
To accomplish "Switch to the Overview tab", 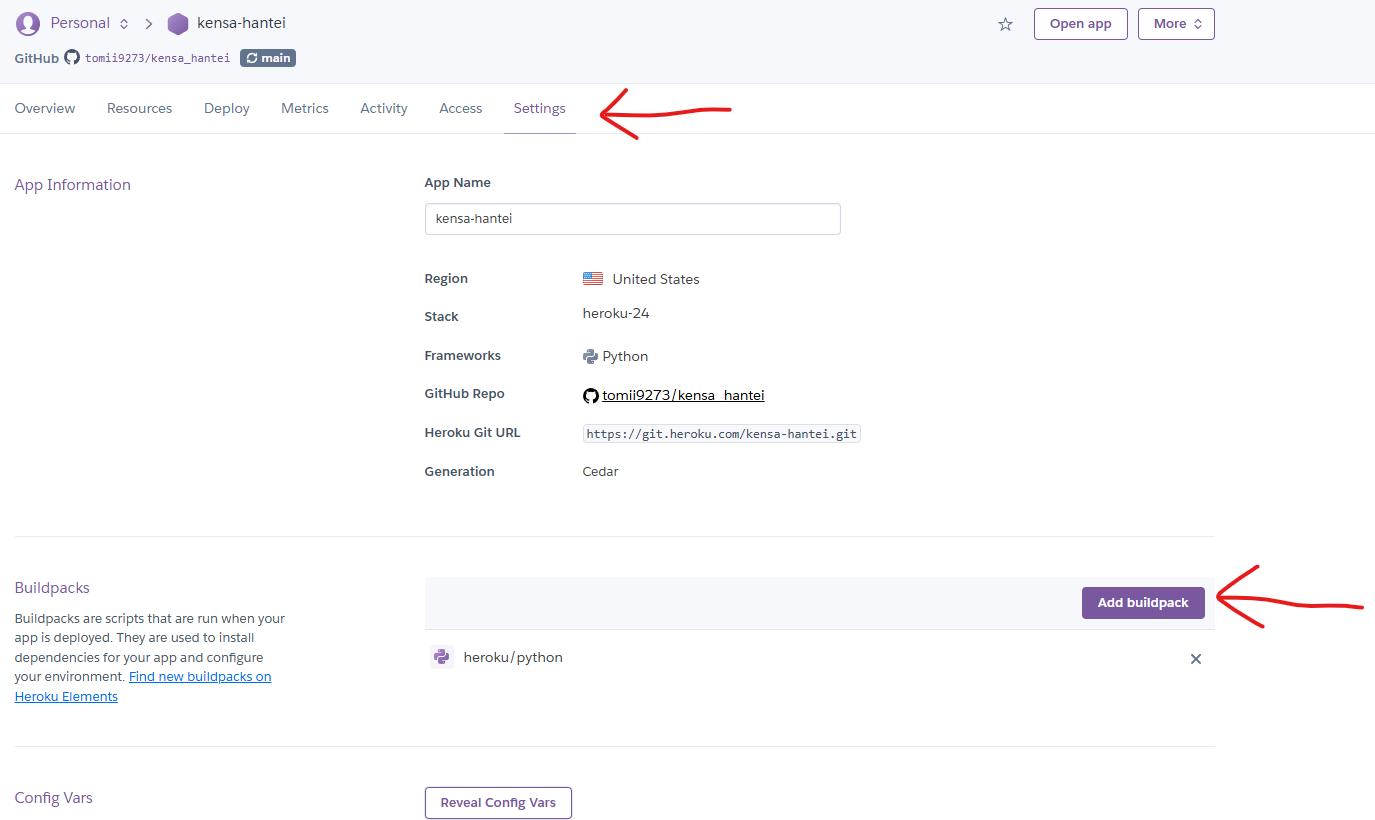I will pyautogui.click(x=45, y=108).
